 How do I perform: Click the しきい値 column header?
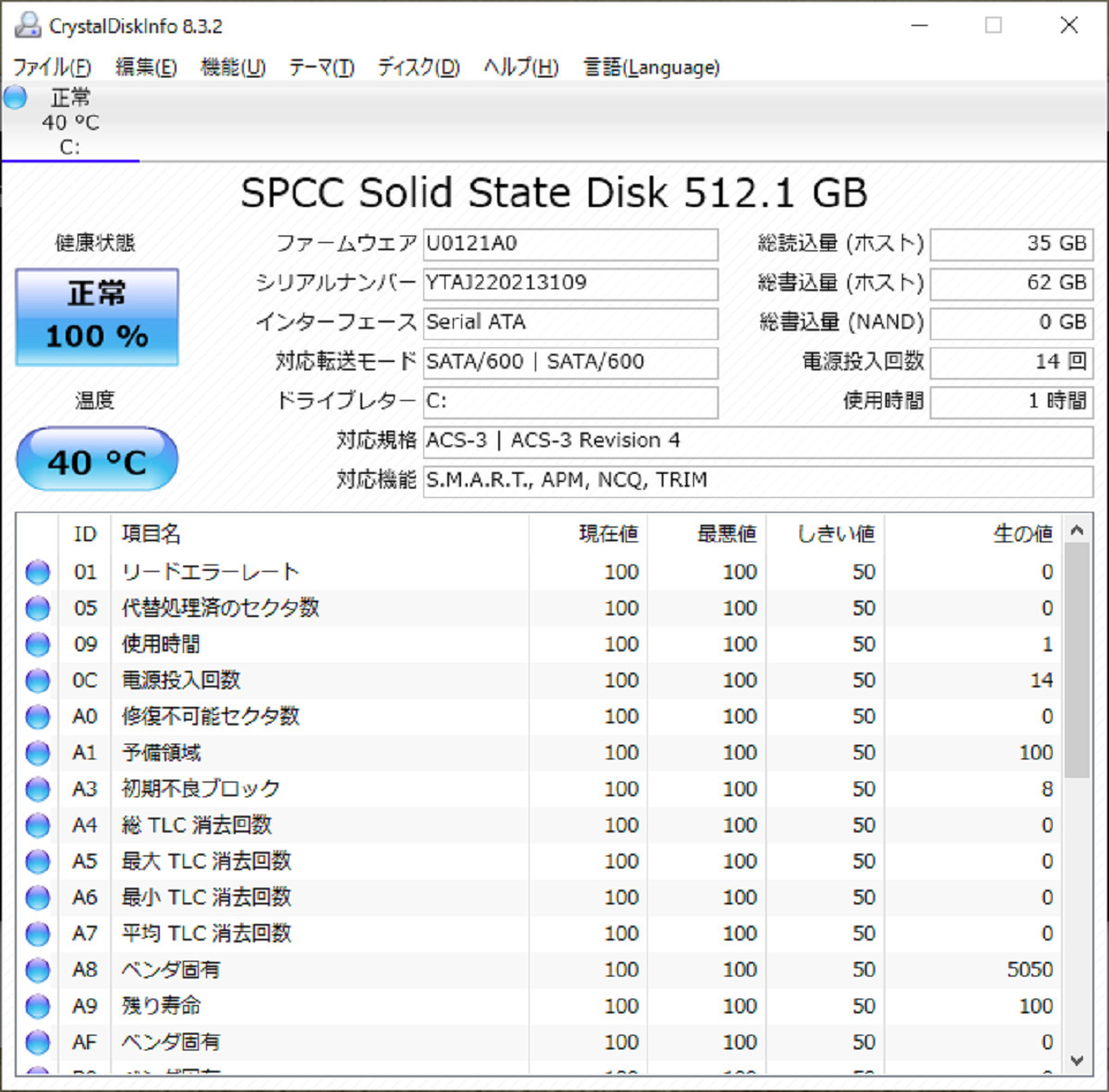[824, 534]
